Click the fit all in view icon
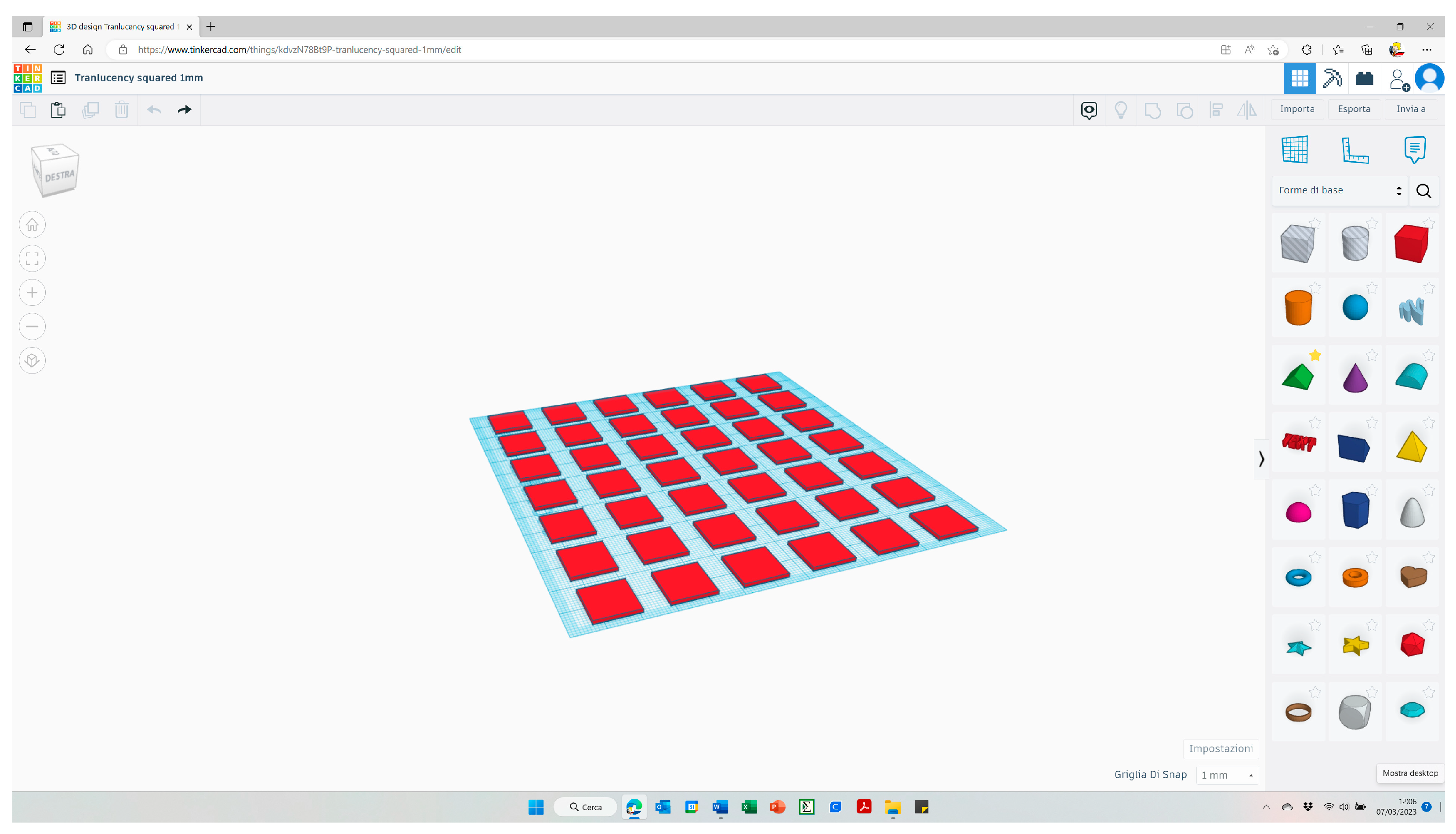The width and height of the screenshot is (1456, 834). (x=32, y=259)
